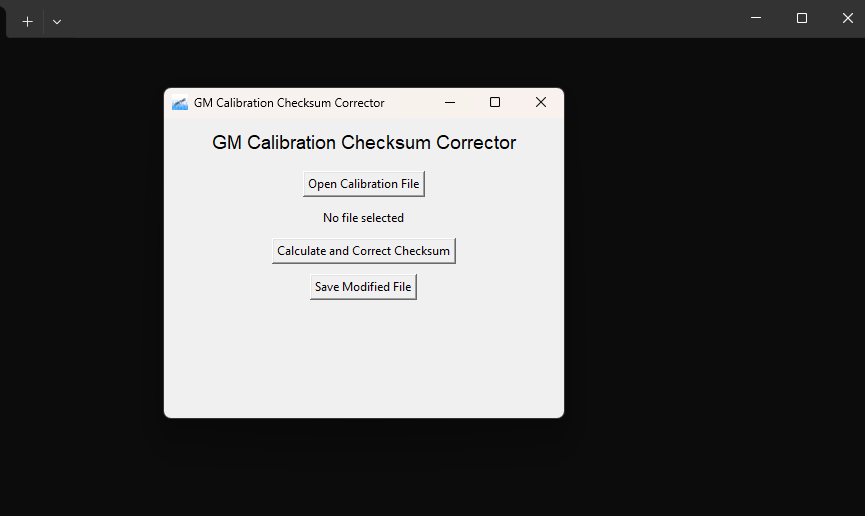Click the "No file selected" status label

pos(363,218)
